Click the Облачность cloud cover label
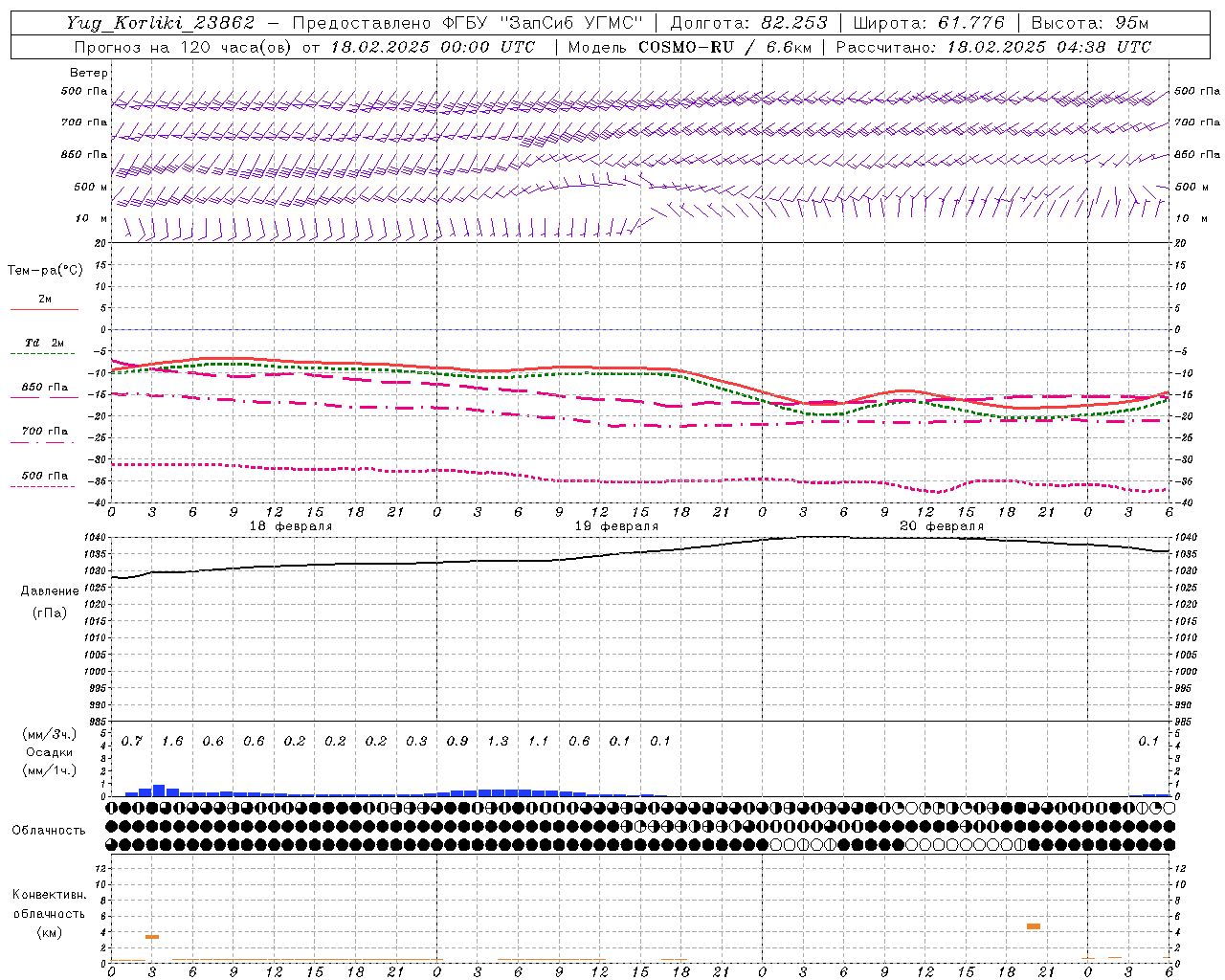1225x980 pixels. [49, 831]
